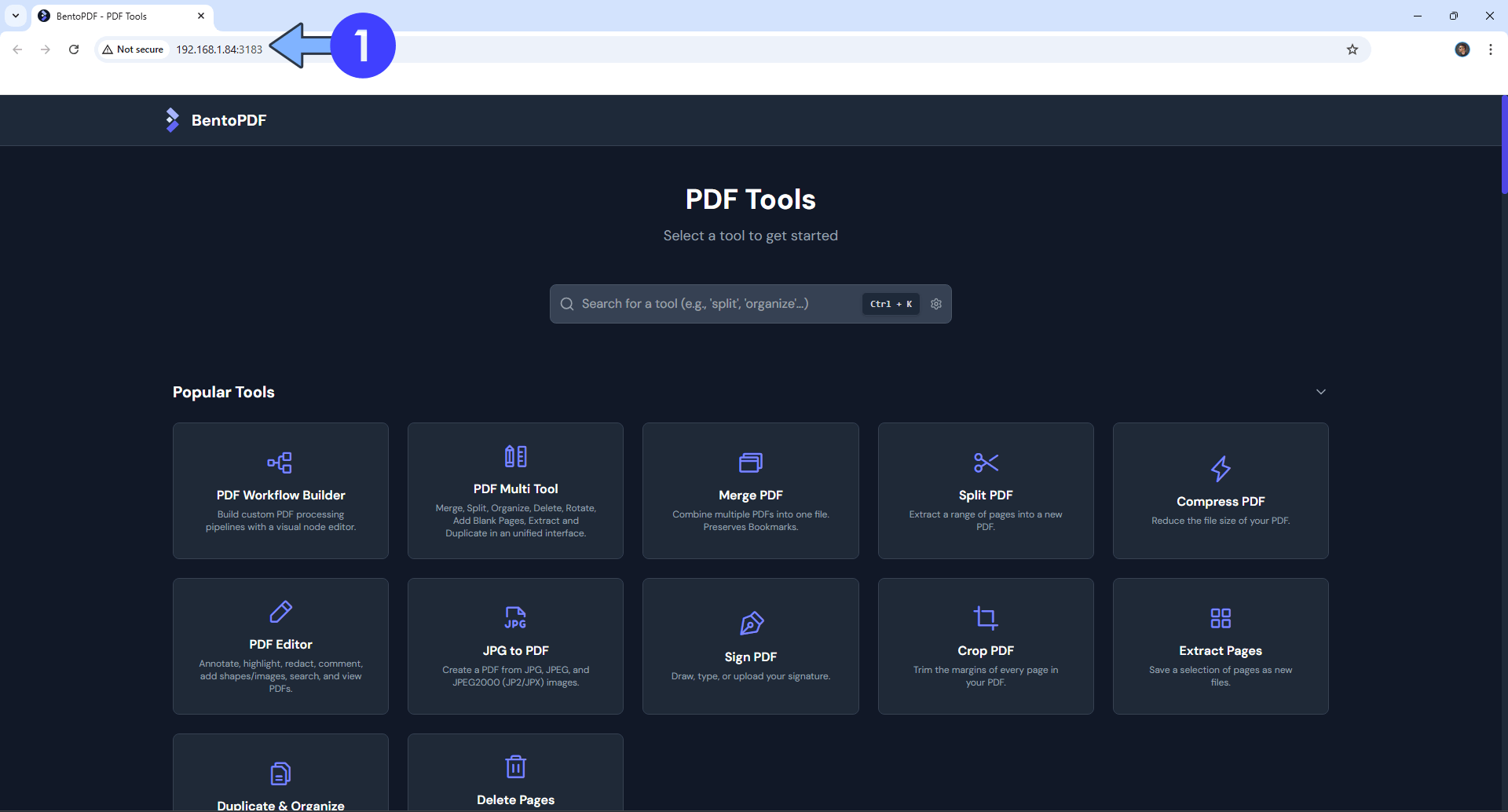Select the PDF Workflow Builder tool icon
The image size is (1508, 812).
280,463
